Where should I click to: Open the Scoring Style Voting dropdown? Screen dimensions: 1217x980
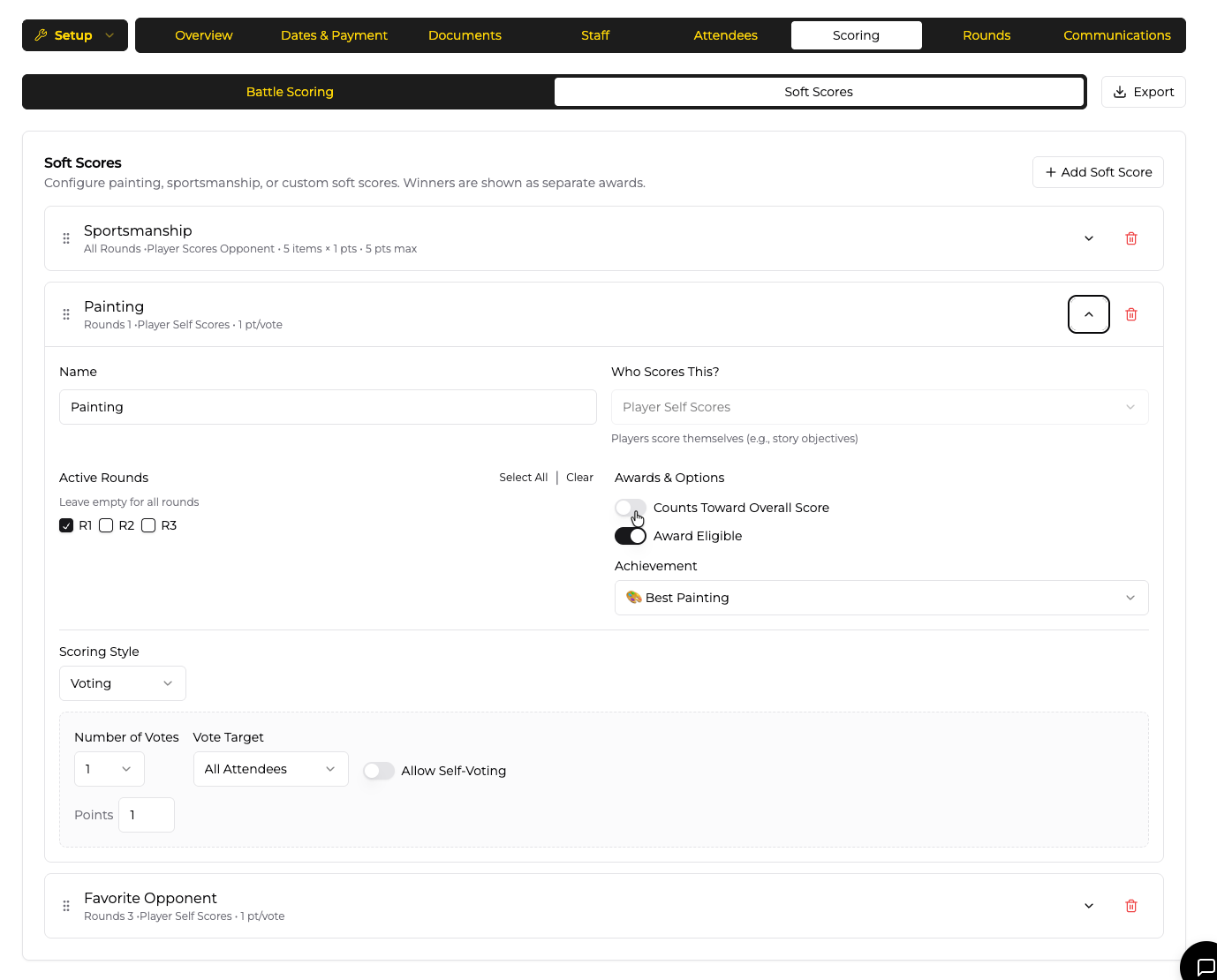click(122, 683)
